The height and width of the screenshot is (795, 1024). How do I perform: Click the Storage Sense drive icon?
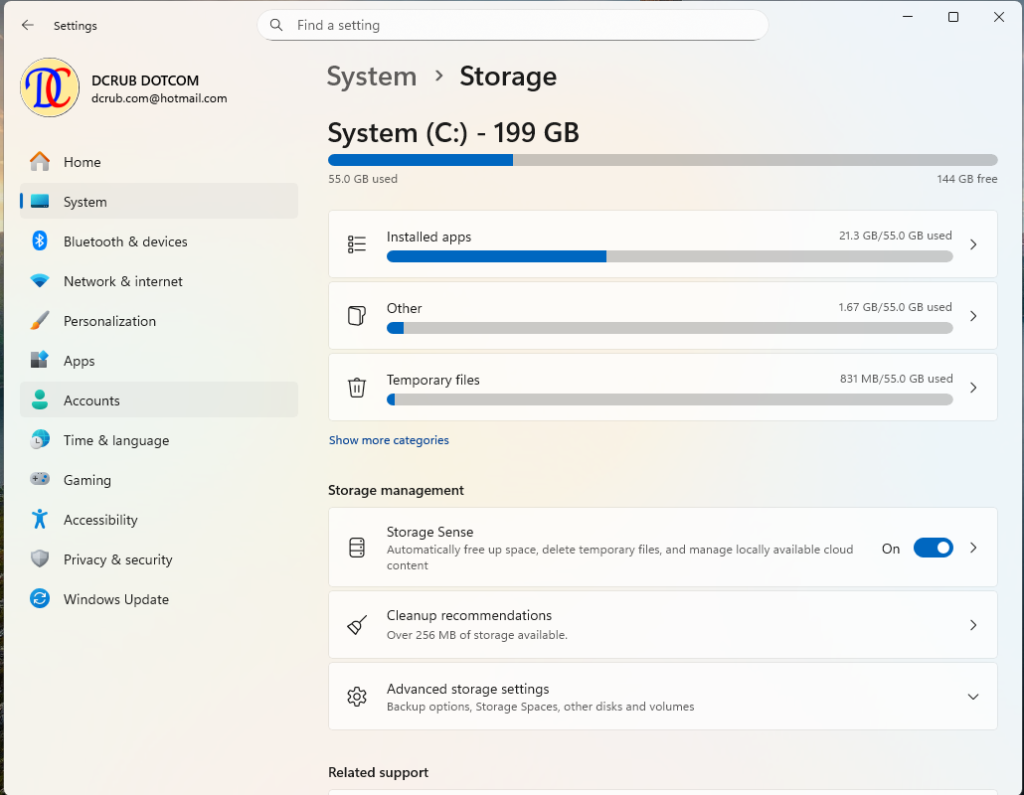point(357,547)
